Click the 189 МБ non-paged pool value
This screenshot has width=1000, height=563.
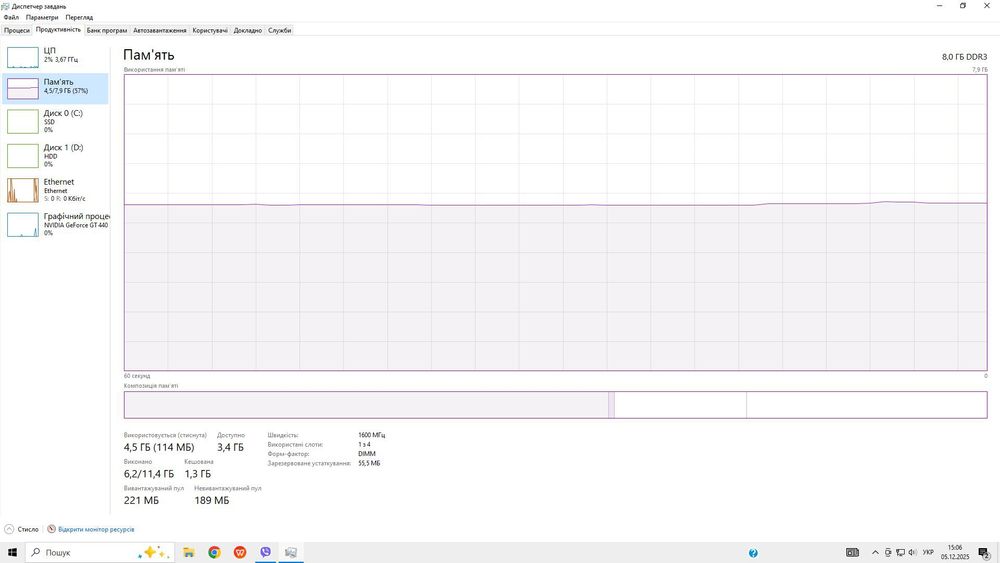pos(212,501)
